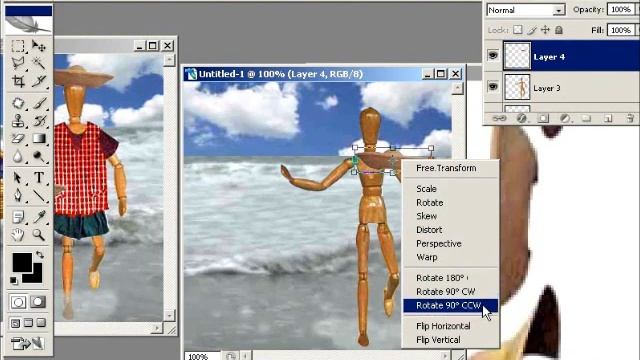Select the Dodge tool
Screen dimensions: 640x360
39,156
